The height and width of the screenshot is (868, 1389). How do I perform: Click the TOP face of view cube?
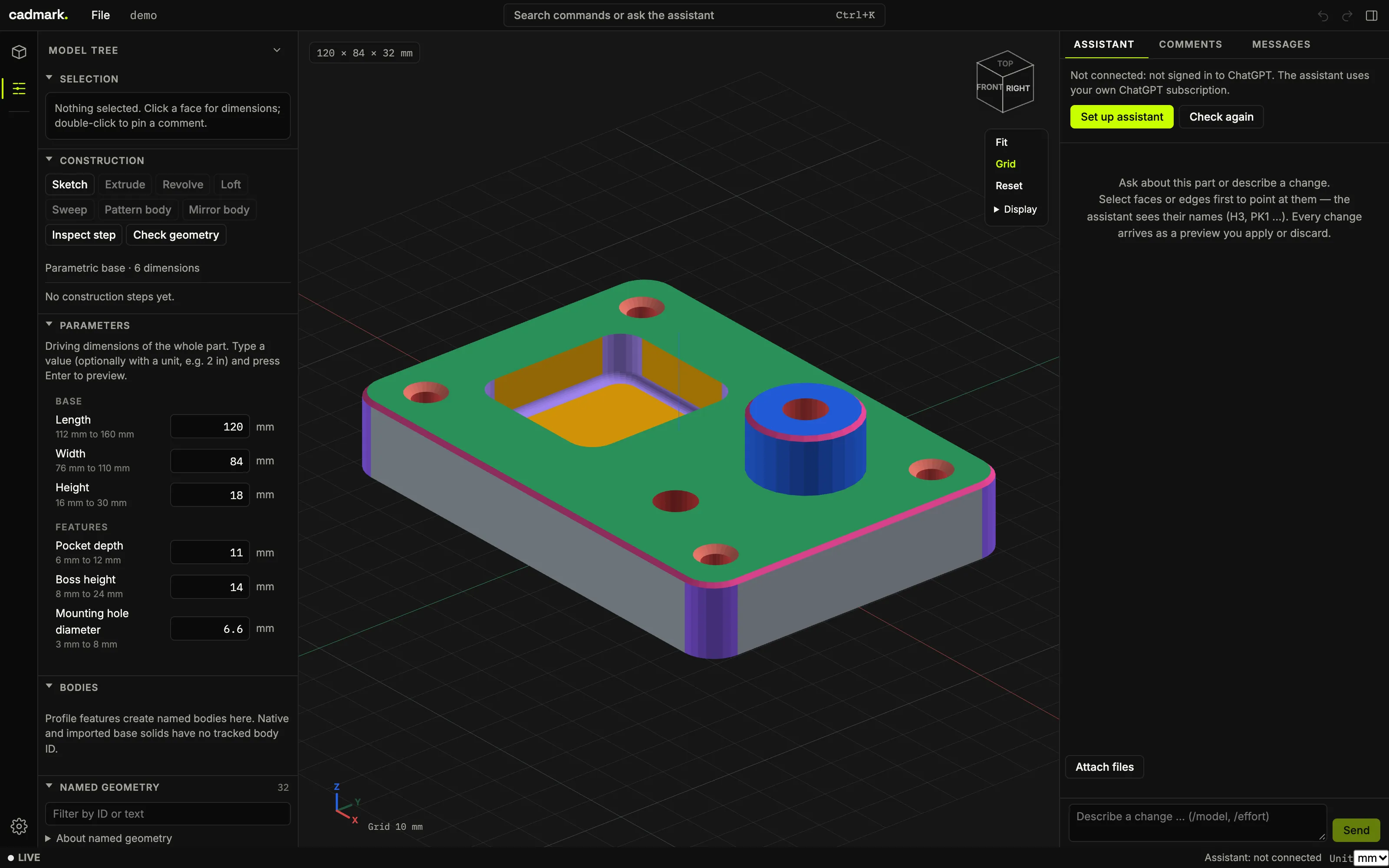(x=1005, y=63)
